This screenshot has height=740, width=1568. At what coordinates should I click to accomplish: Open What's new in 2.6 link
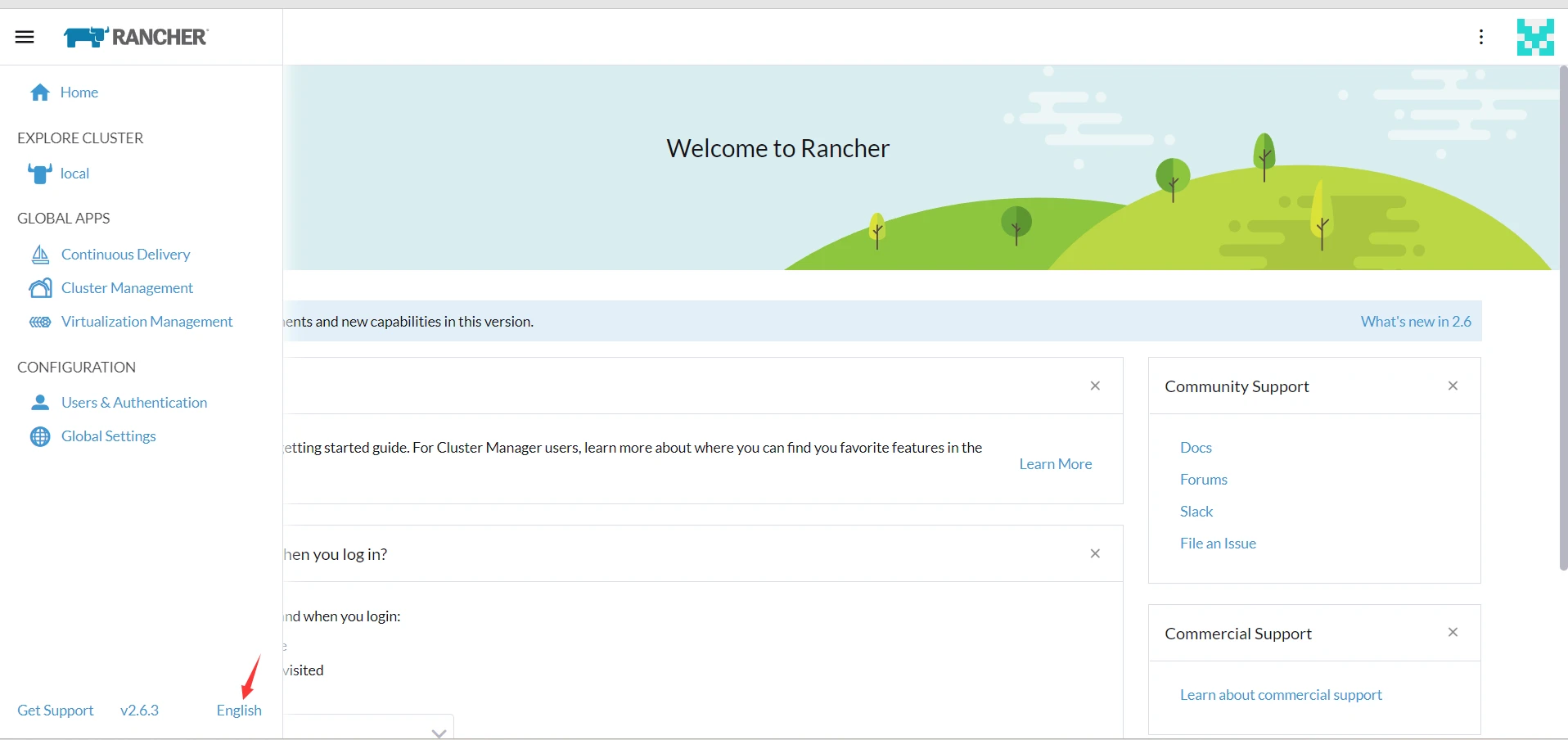tap(1416, 322)
